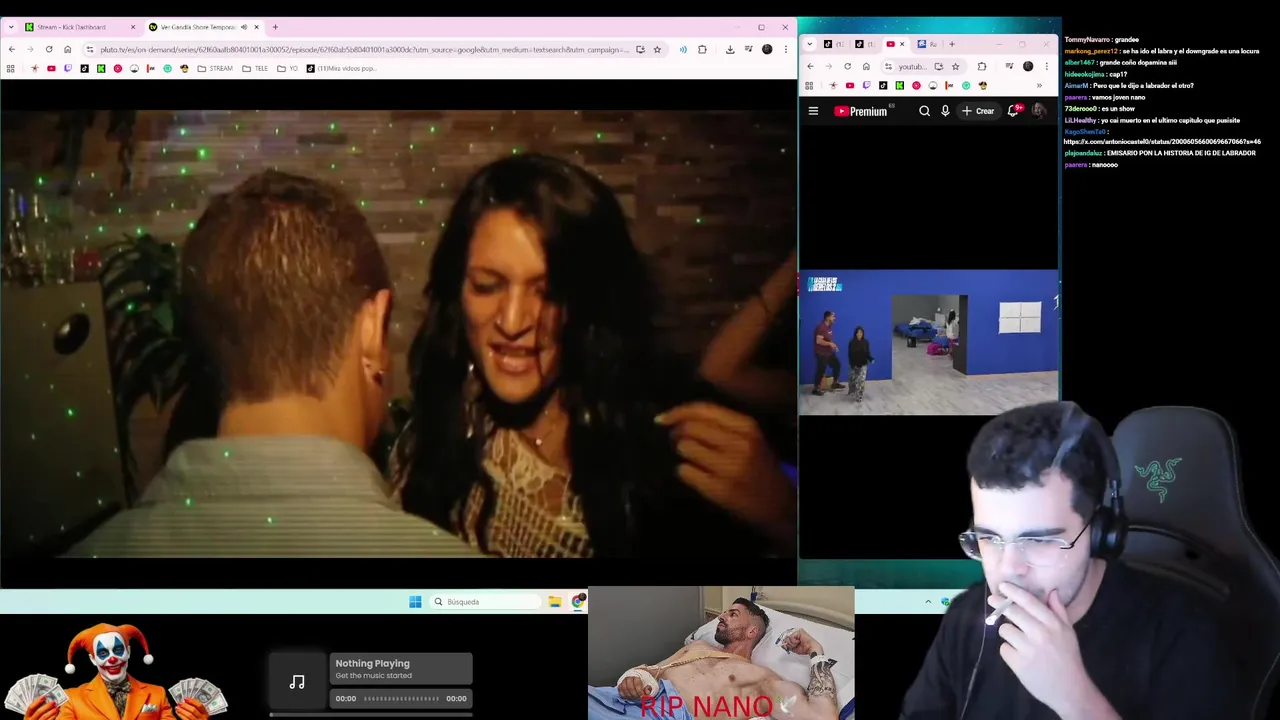Image resolution: width=1280 pixels, height=720 pixels.
Task: Open Kick bookmark in right bookmarks bar
Action: 899,86
